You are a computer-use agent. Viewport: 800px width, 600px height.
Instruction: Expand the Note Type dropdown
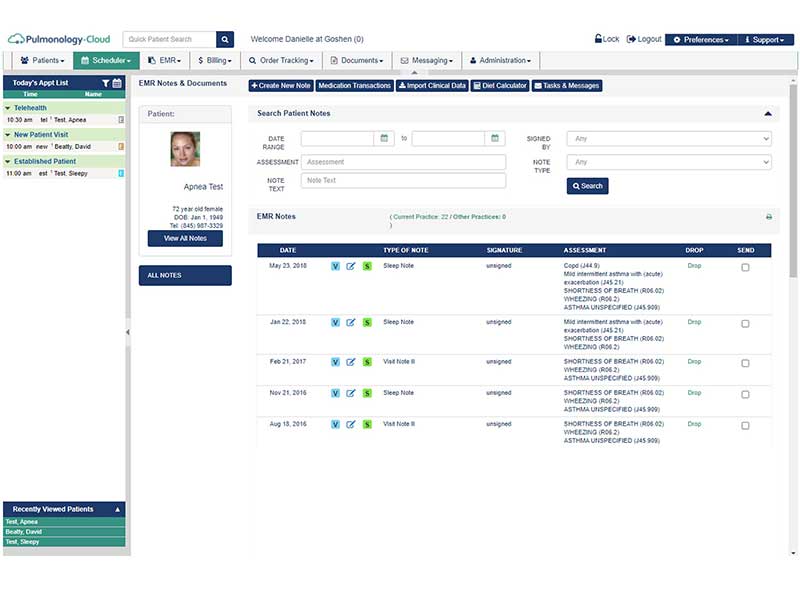pos(669,162)
